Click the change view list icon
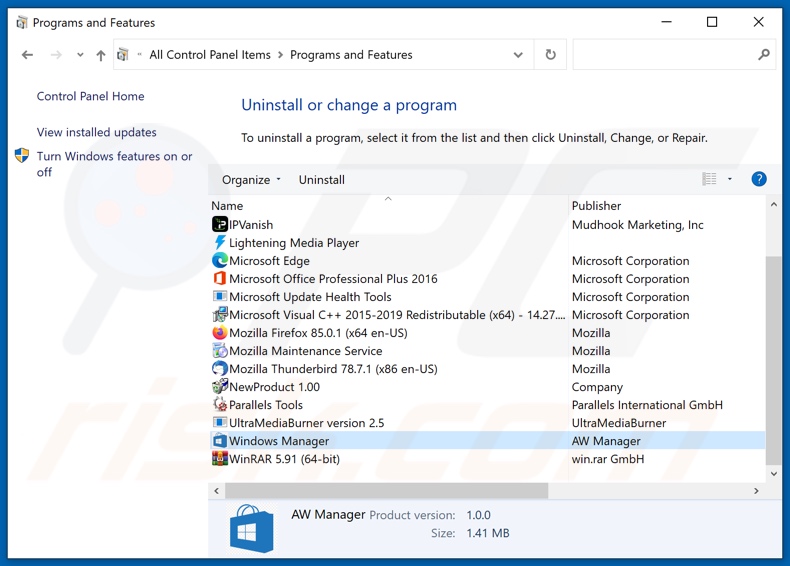Screen dimensions: 790x566 click(x=709, y=179)
